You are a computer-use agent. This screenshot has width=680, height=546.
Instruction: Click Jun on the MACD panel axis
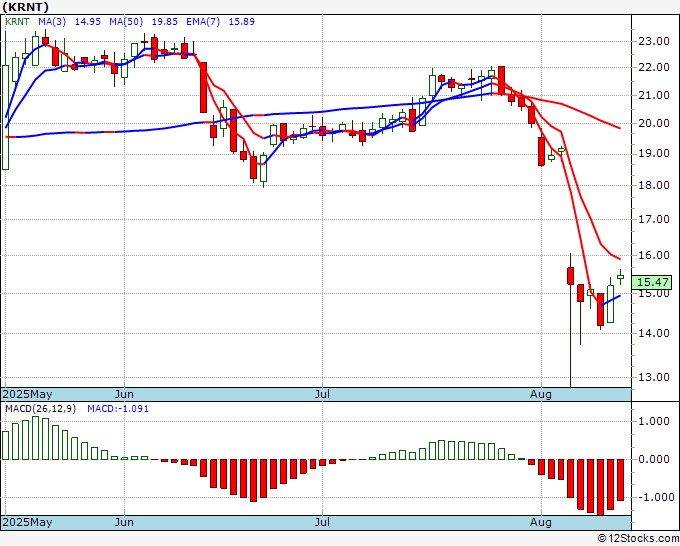124,522
